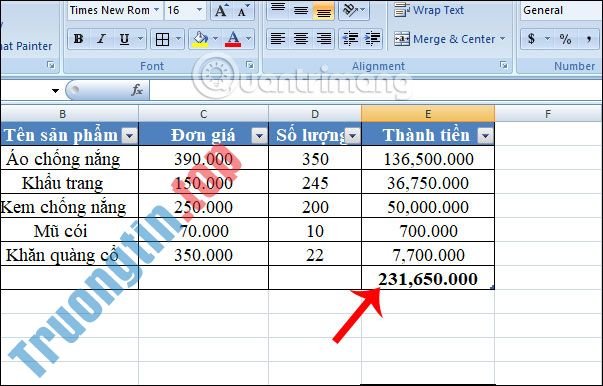Click Wrap Text button

429,10
